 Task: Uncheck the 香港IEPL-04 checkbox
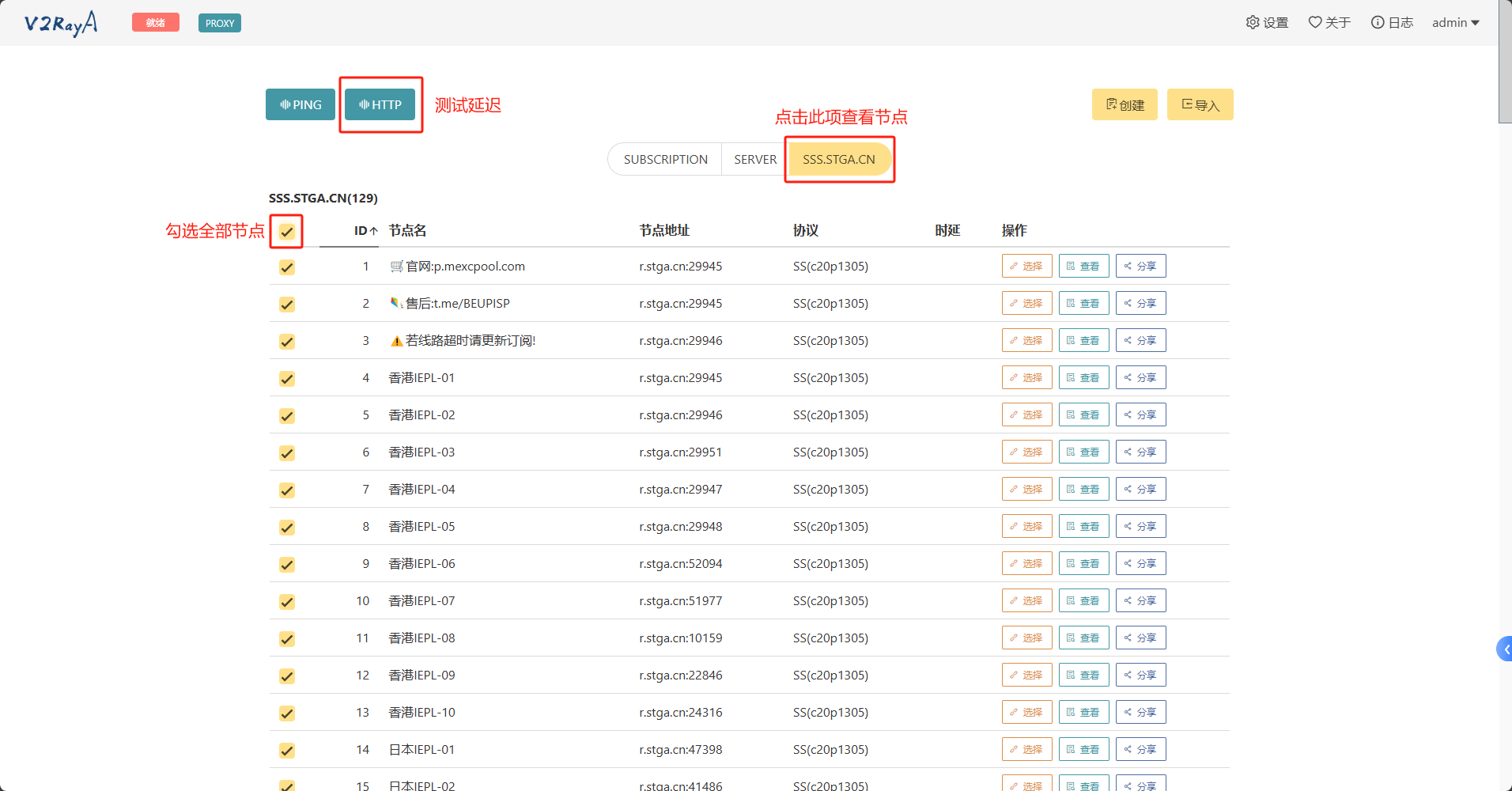tap(287, 490)
